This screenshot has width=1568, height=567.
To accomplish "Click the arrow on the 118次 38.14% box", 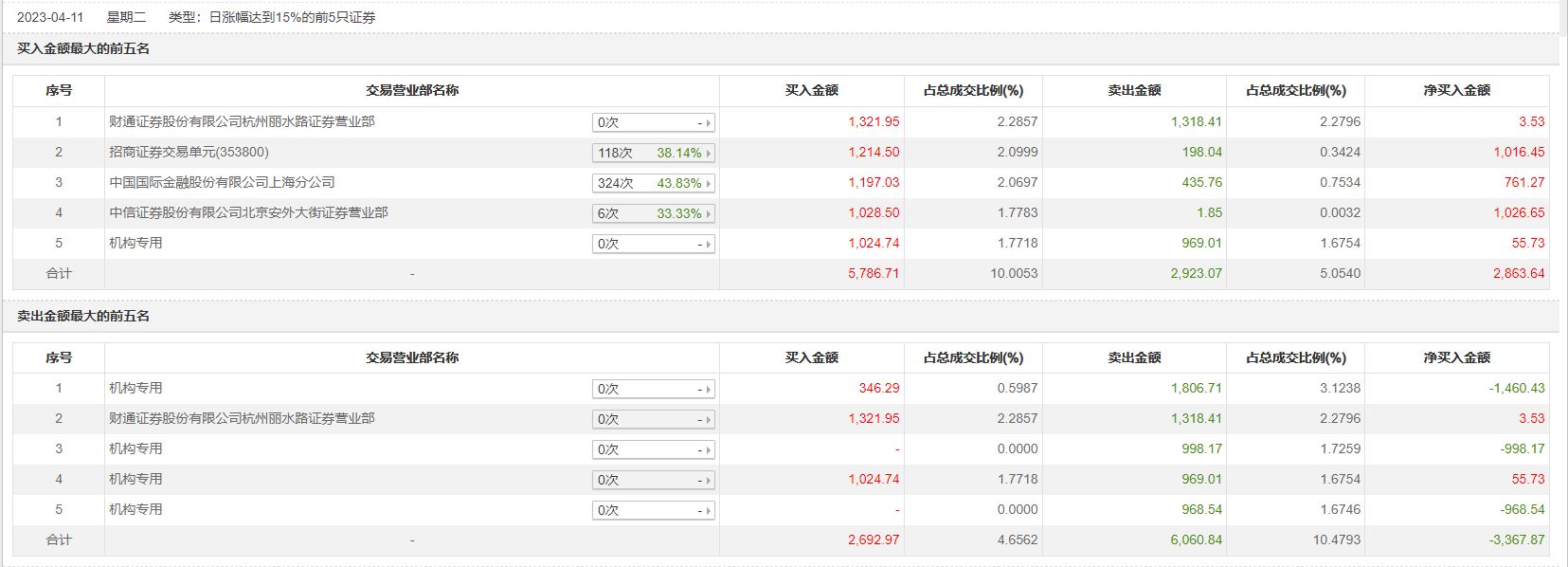I will (708, 154).
